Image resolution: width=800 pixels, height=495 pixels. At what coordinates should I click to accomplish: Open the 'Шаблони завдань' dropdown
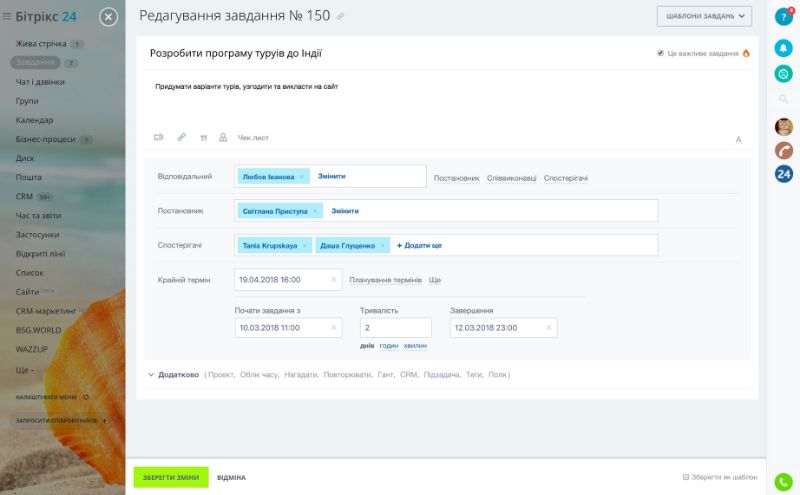[704, 16]
